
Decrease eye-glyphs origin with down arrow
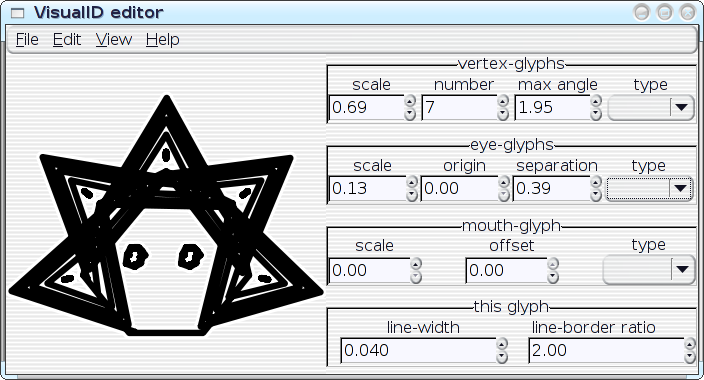504,195
